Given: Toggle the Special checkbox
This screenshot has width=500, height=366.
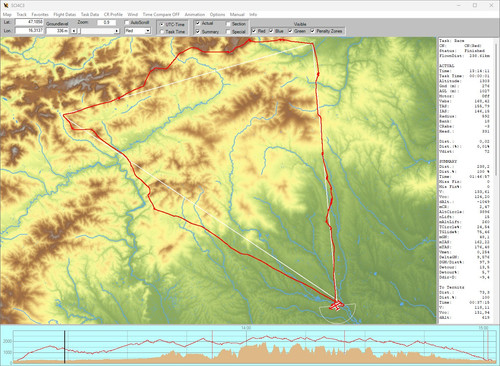Looking at the screenshot, I should tap(228, 32).
